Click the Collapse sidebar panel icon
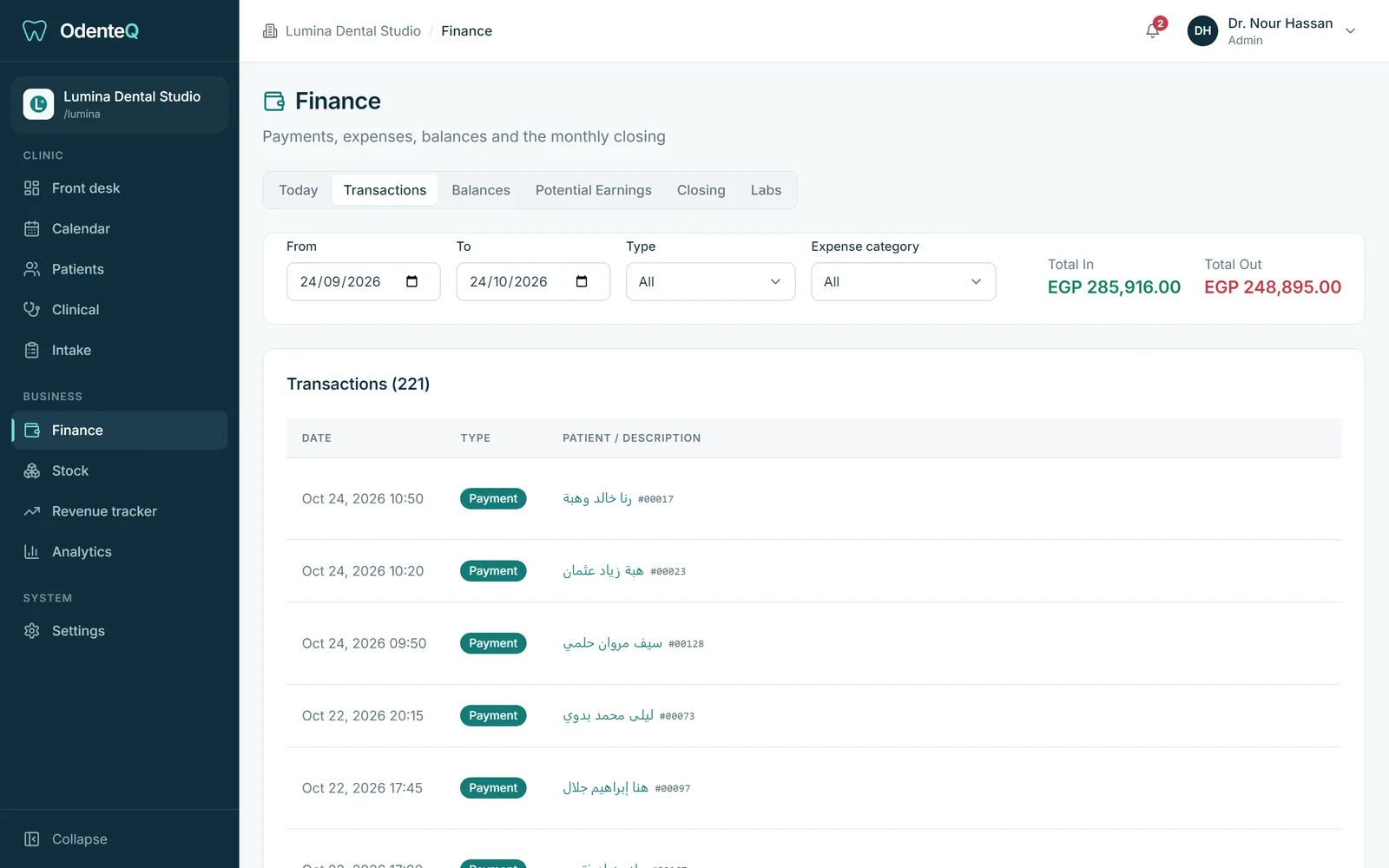 (x=32, y=839)
